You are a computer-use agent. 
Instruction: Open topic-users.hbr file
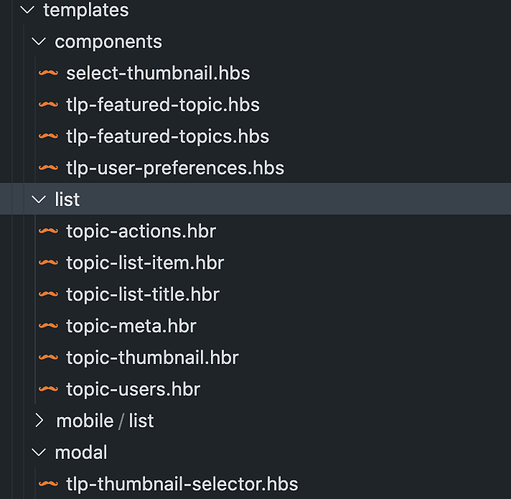[133, 389]
